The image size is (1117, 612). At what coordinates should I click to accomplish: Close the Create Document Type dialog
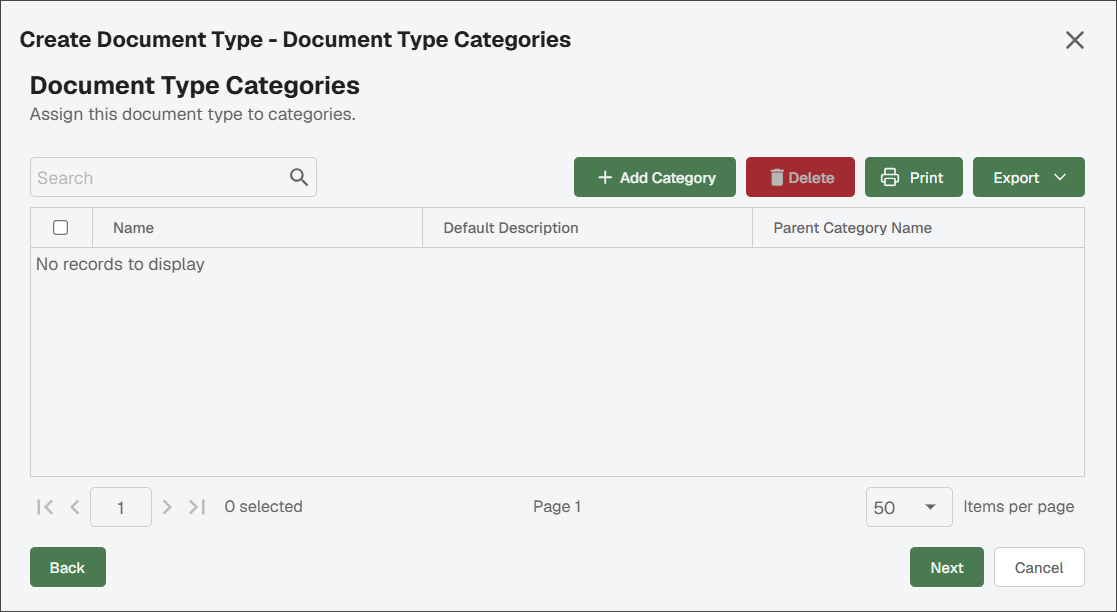tap(1074, 40)
